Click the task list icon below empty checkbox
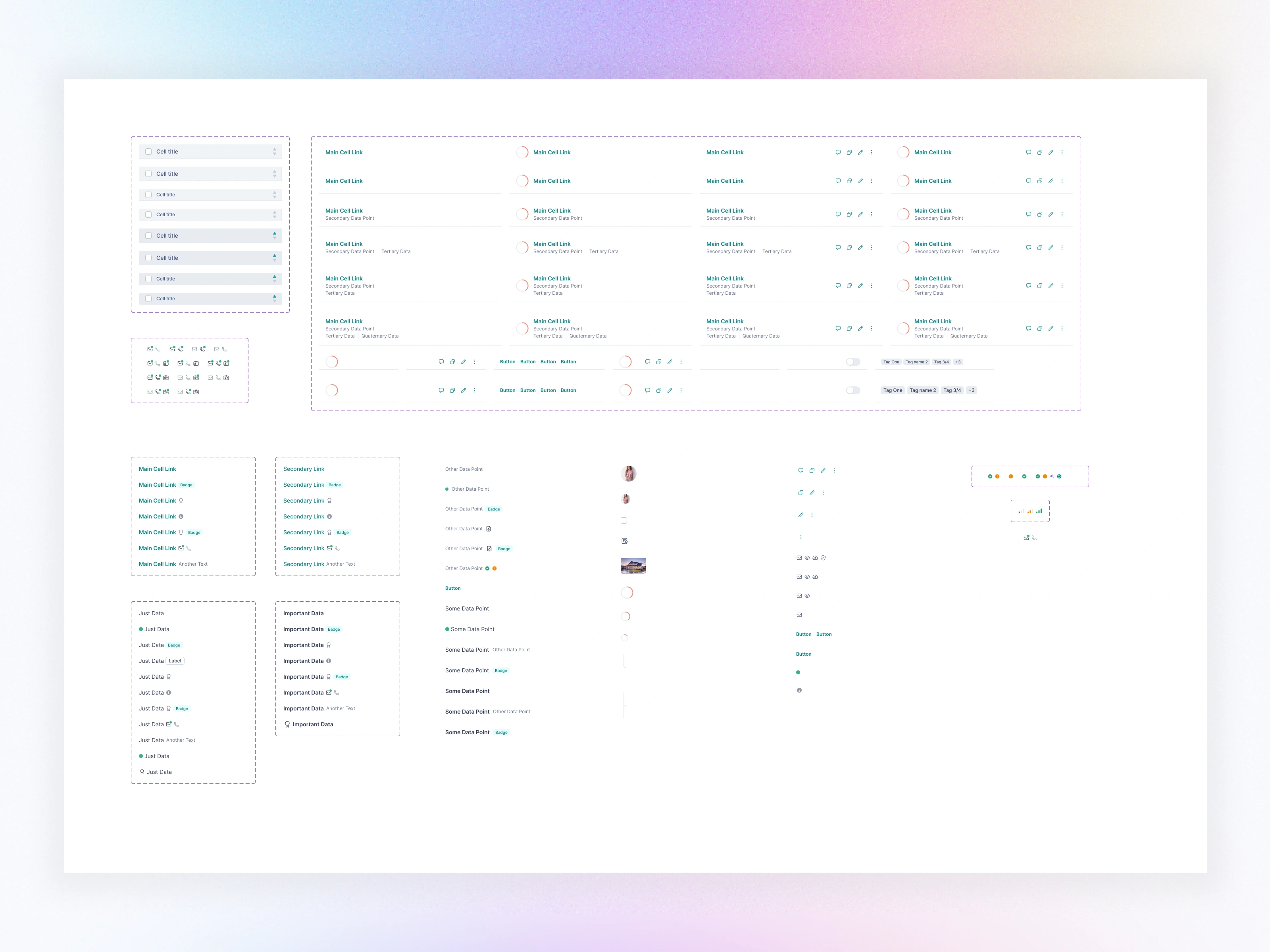The height and width of the screenshot is (952, 1270). tap(625, 541)
